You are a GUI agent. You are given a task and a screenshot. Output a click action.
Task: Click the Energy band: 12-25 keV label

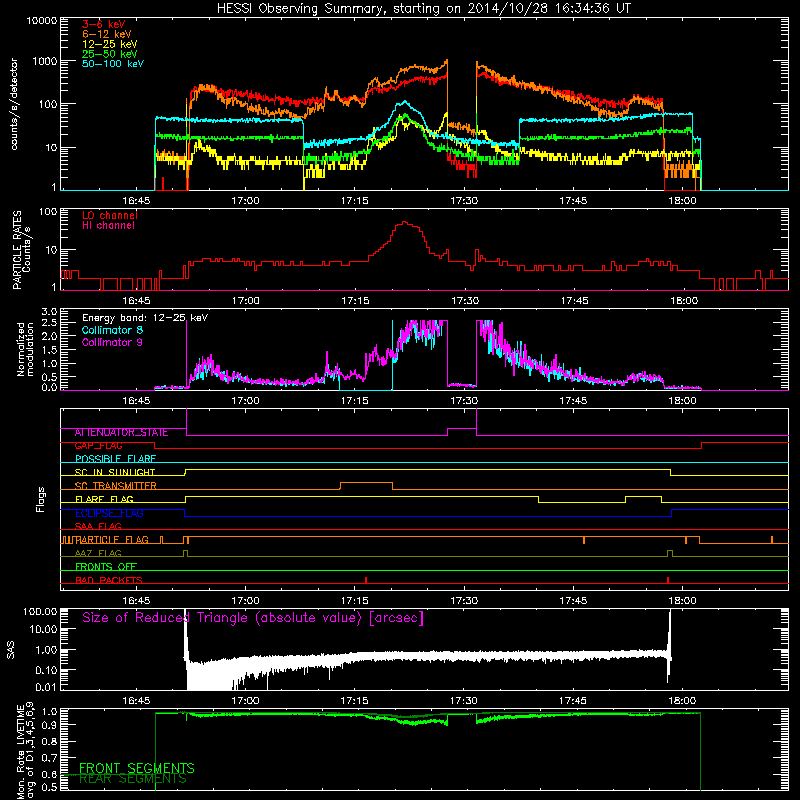[x=145, y=318]
